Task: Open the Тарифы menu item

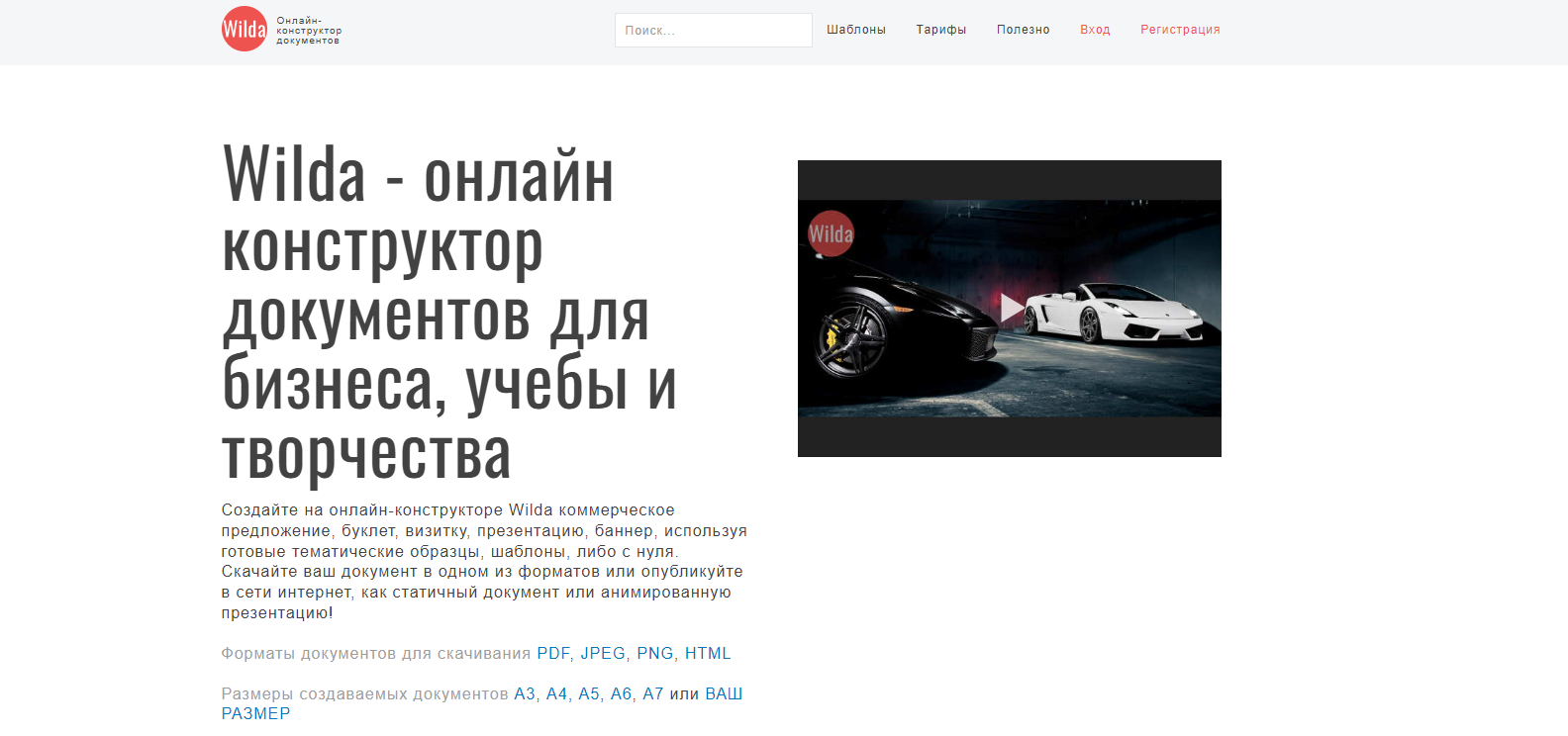Action: point(941,30)
